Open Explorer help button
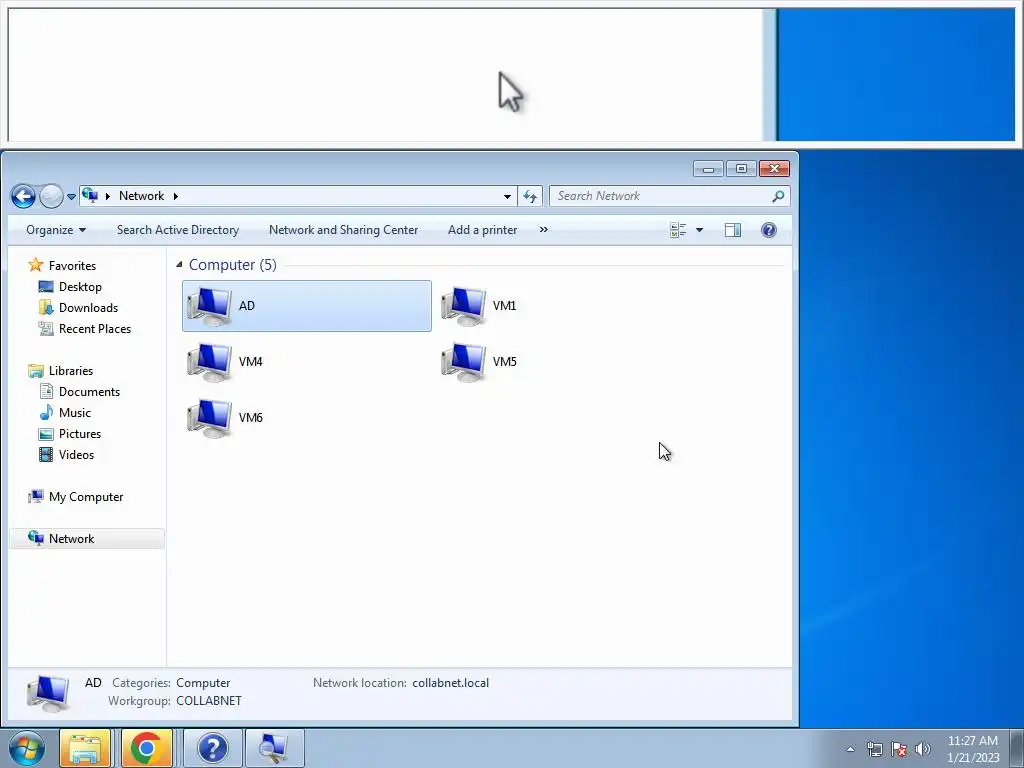The width and height of the screenshot is (1024, 768). (x=769, y=230)
